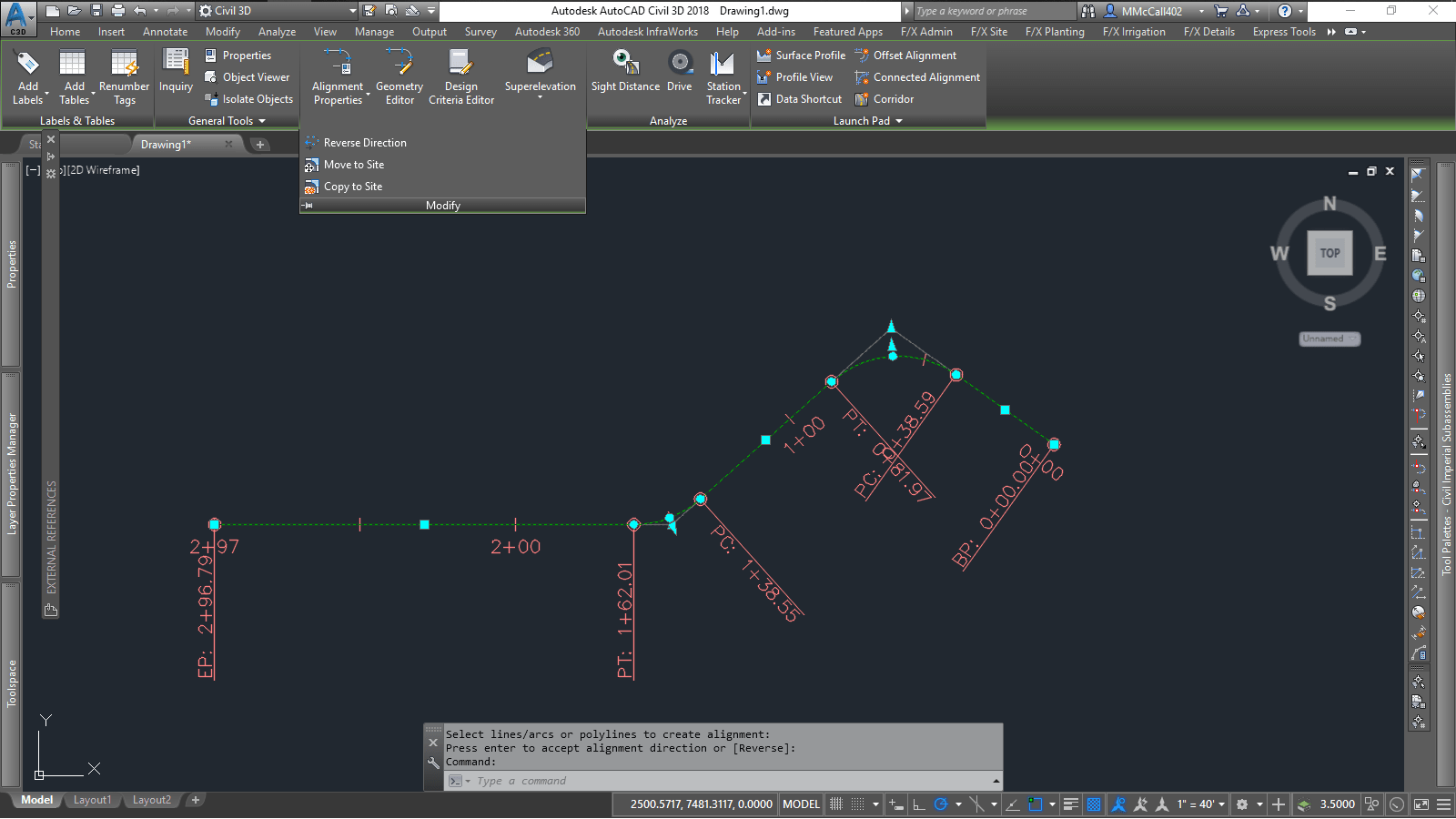The image size is (1456, 819).
Task: Open Object Viewer
Action: tap(247, 77)
